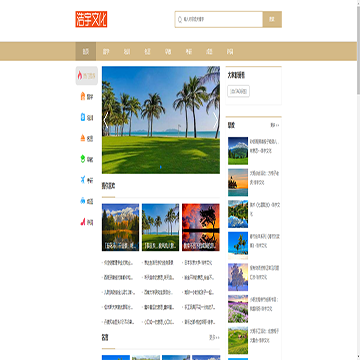
Task: Open the red sunset tree silhouette thumbnail
Action: click(201, 227)
